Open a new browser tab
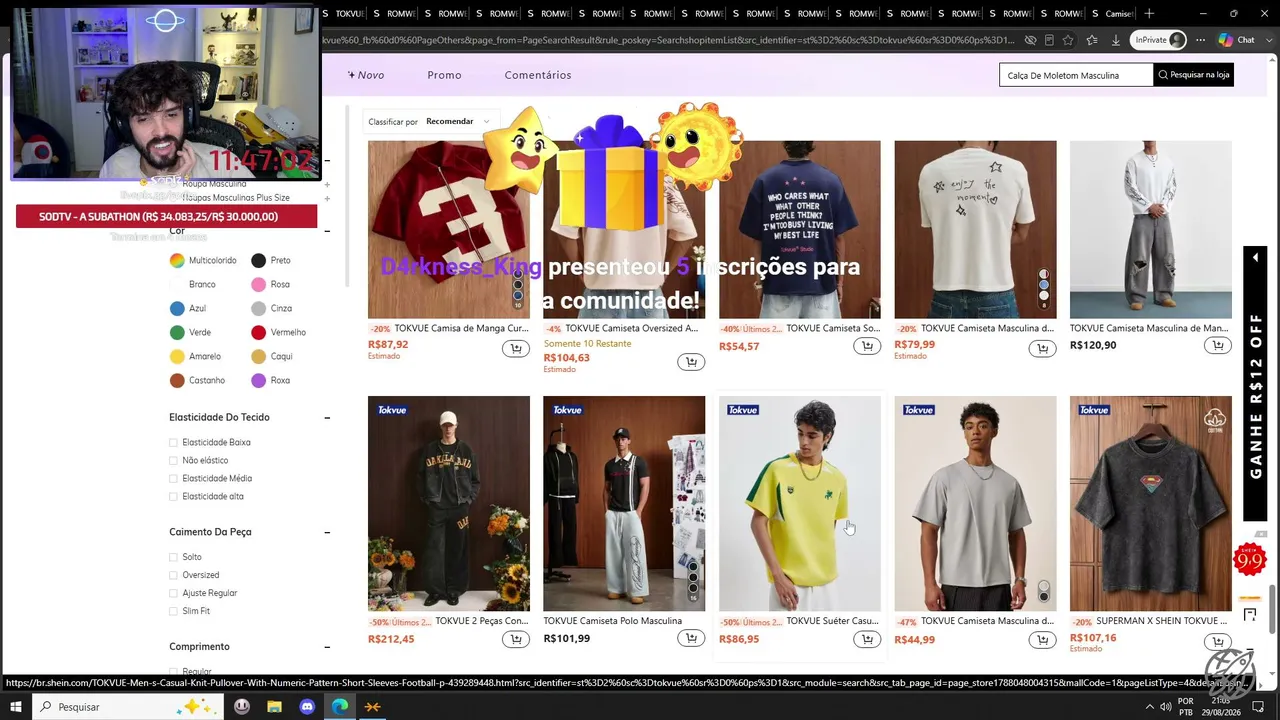 [1149, 13]
